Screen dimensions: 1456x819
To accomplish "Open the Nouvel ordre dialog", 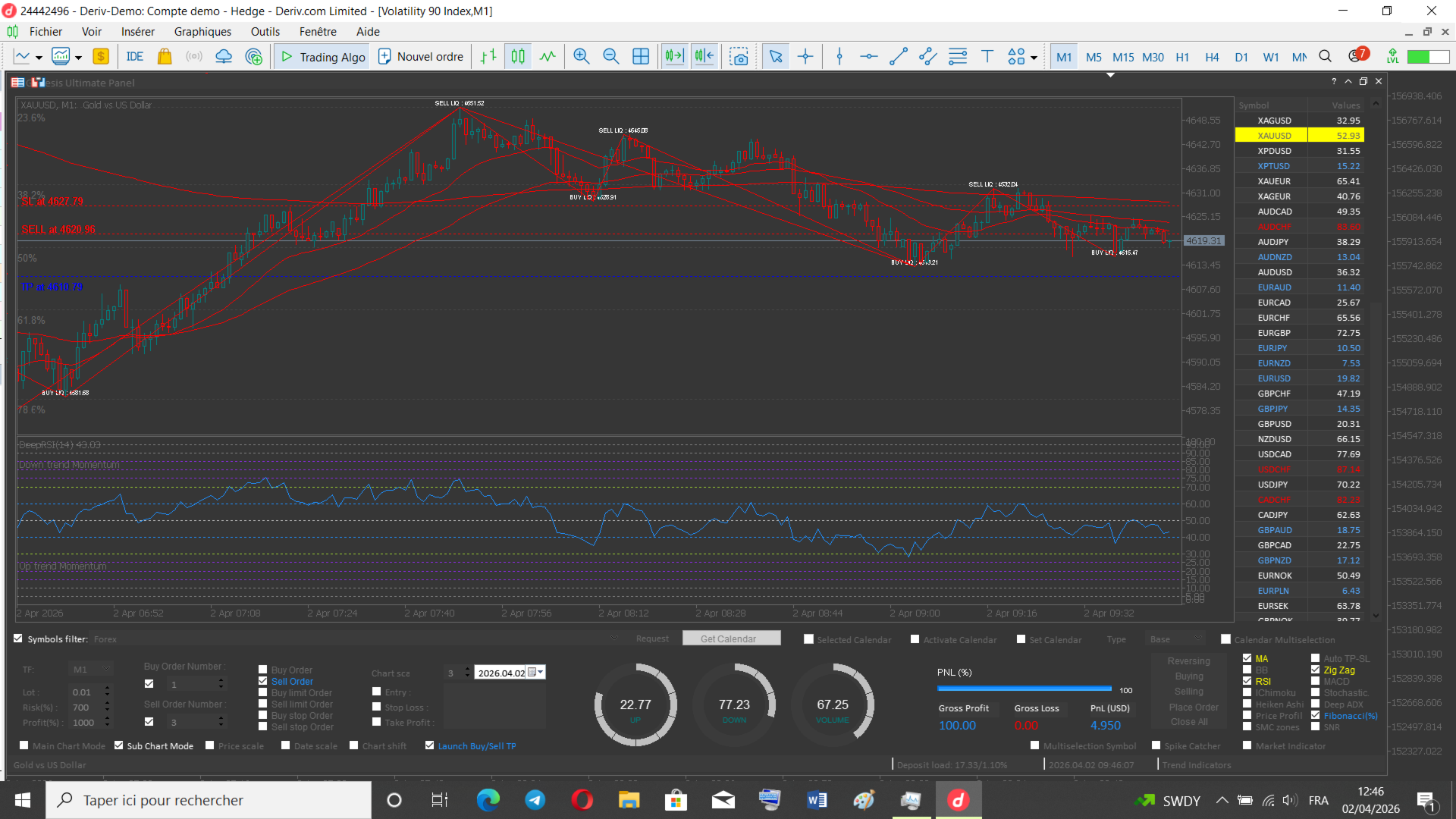I will point(421,57).
